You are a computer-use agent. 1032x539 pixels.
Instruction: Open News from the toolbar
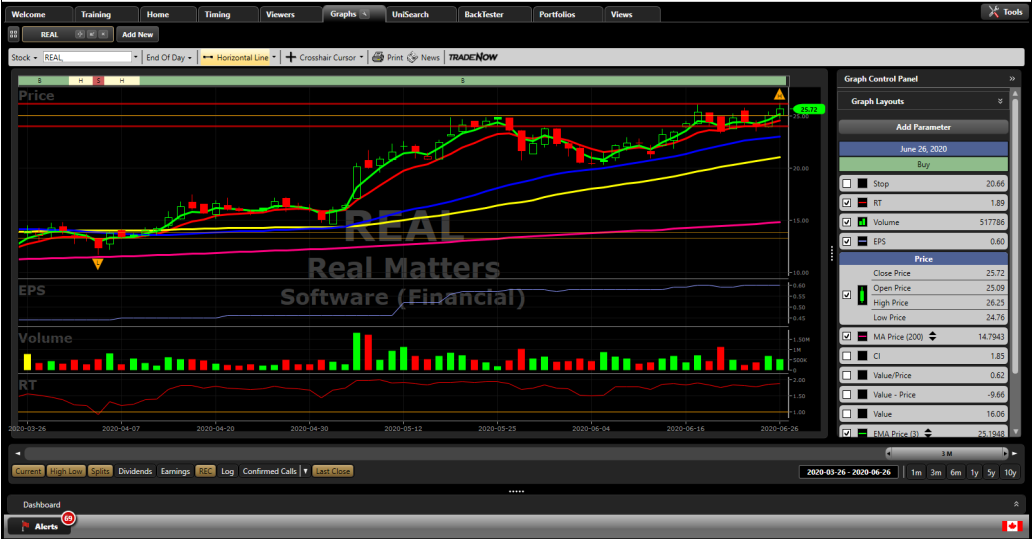pos(423,57)
